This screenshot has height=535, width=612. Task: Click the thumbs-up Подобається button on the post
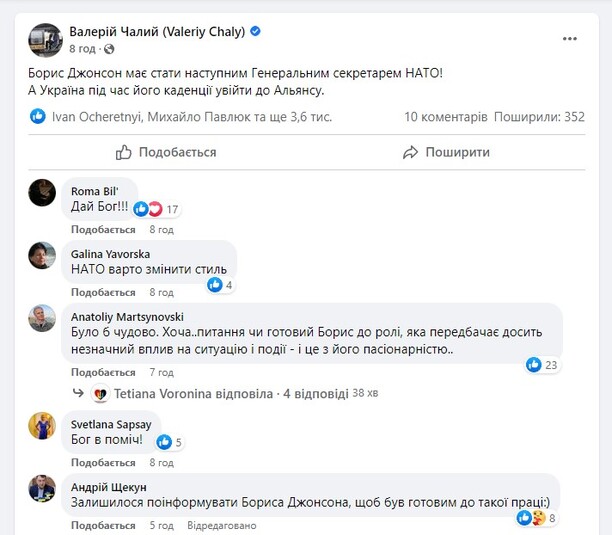pos(166,152)
